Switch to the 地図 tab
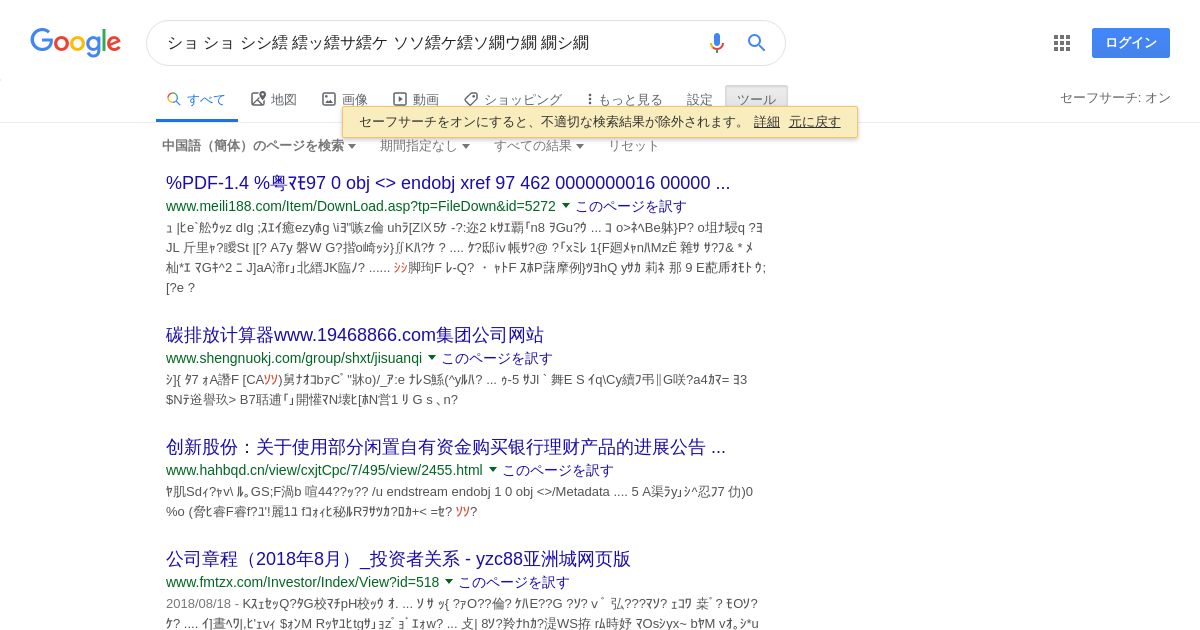1200x630 pixels. (x=274, y=100)
